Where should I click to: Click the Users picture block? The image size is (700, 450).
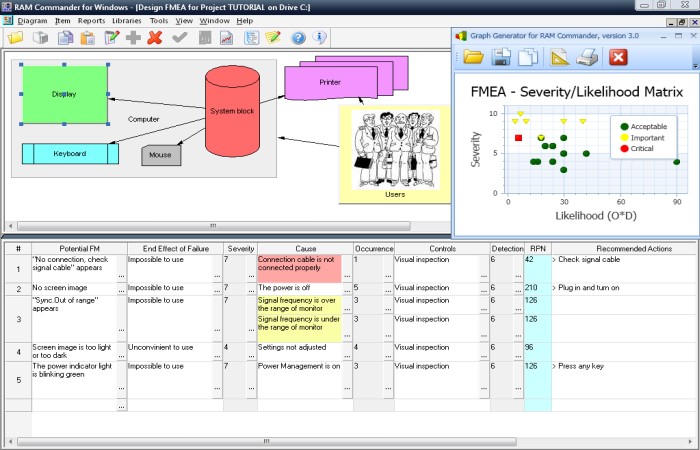pyautogui.click(x=395, y=154)
